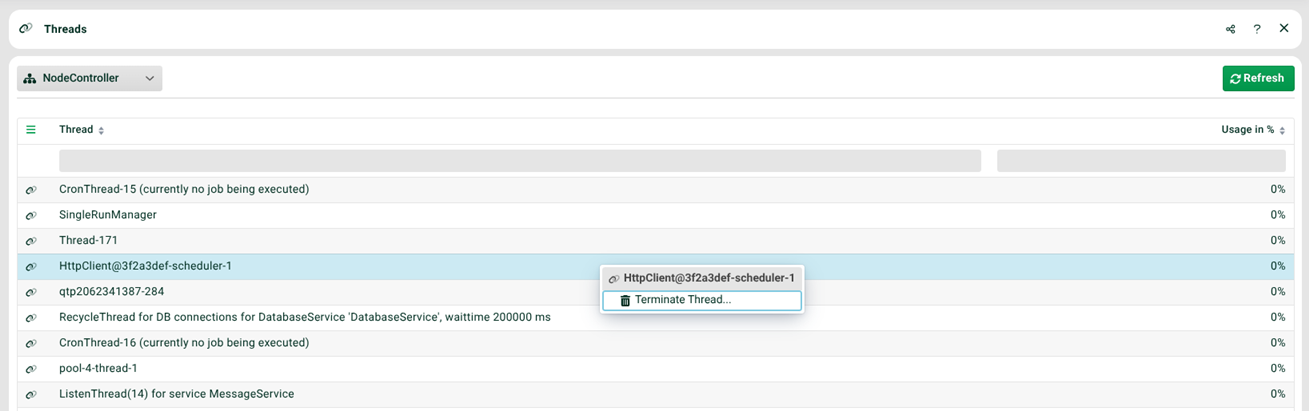1309x411 pixels.
Task: Close the Threads panel
Action: point(1284,28)
